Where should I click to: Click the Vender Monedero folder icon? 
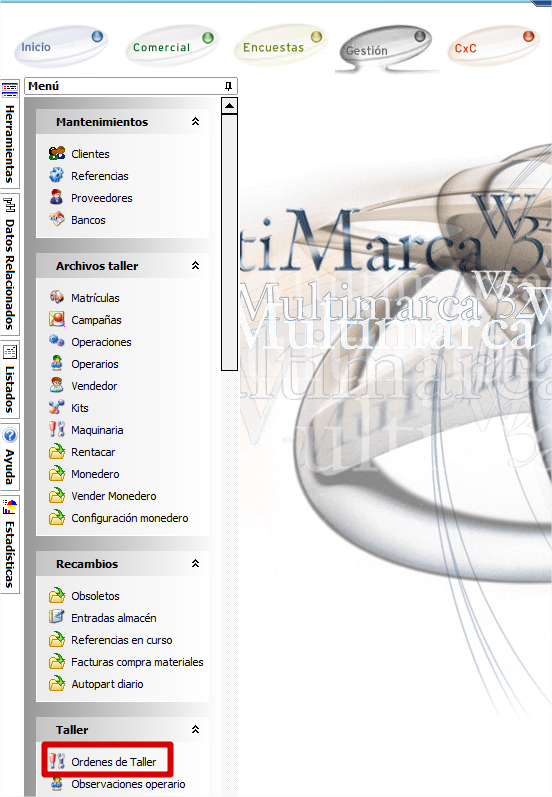pyautogui.click(x=57, y=495)
